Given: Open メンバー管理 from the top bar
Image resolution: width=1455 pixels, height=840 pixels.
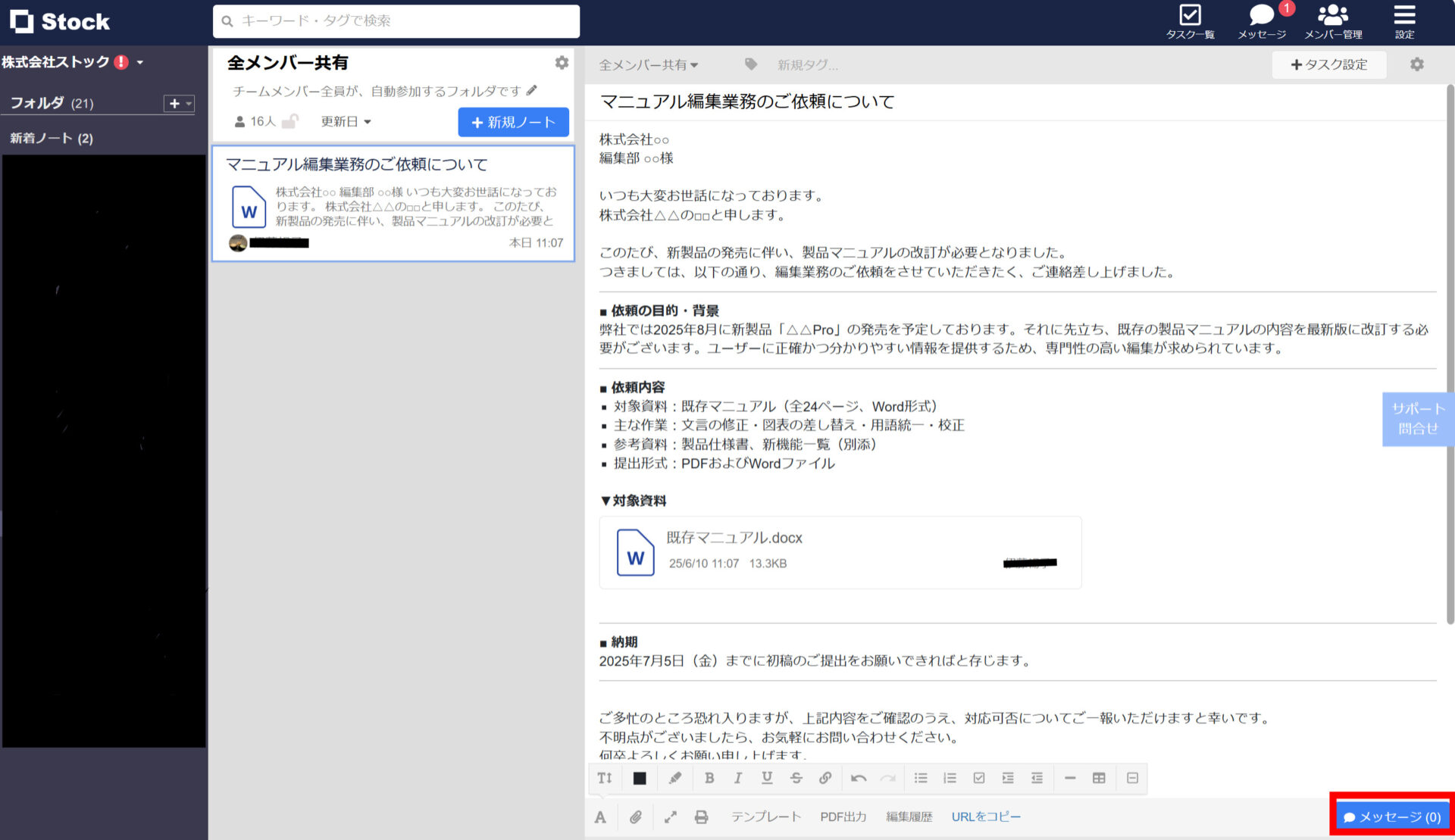Looking at the screenshot, I should coord(1333,20).
